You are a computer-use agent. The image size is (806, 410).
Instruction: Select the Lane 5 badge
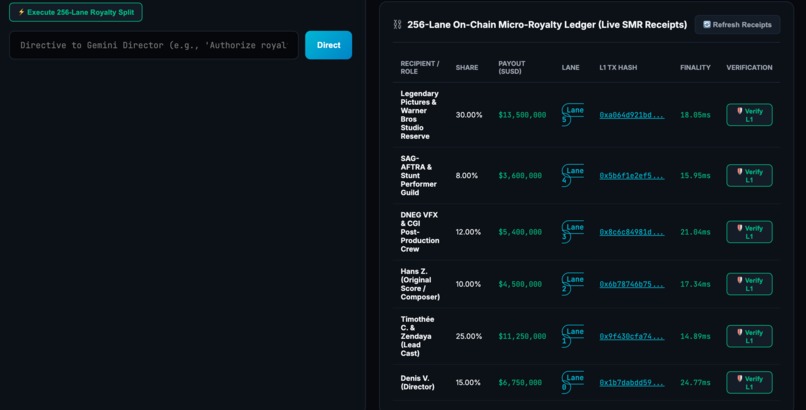[572, 115]
